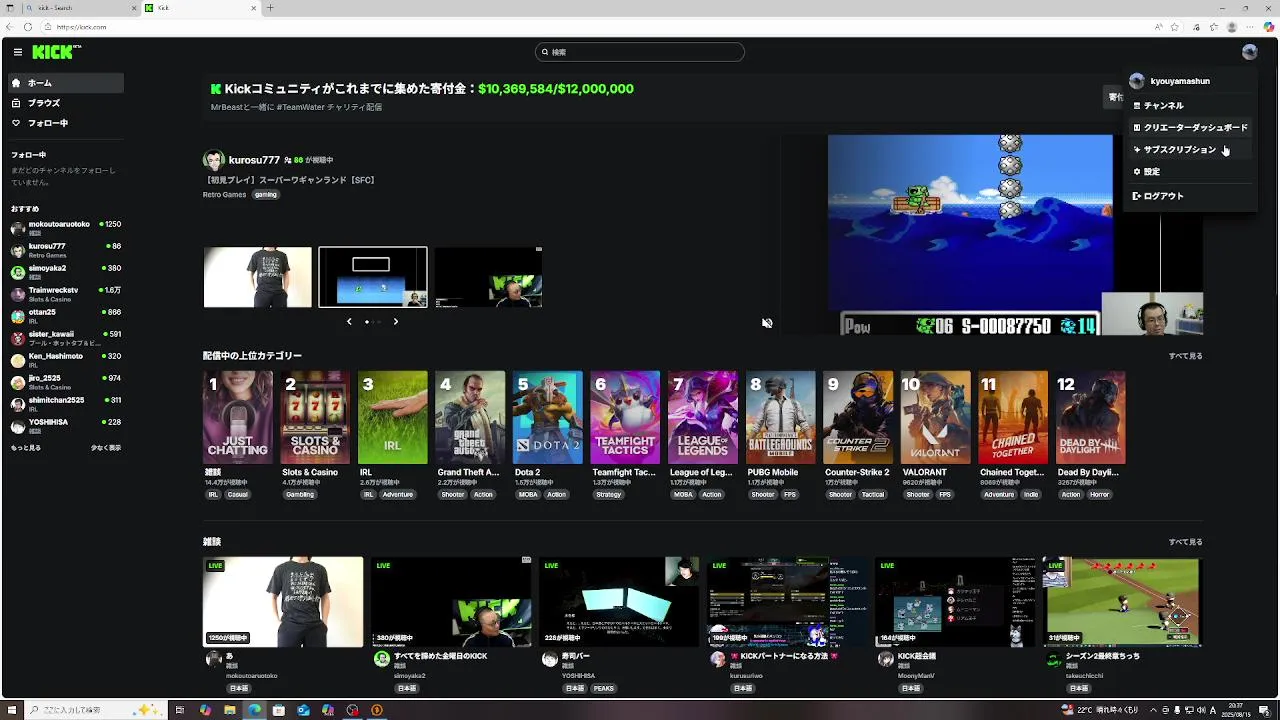Image resolution: width=1280 pixels, height=720 pixels.
Task: Open Grand Theft Auto V category card
Action: [x=470, y=417]
